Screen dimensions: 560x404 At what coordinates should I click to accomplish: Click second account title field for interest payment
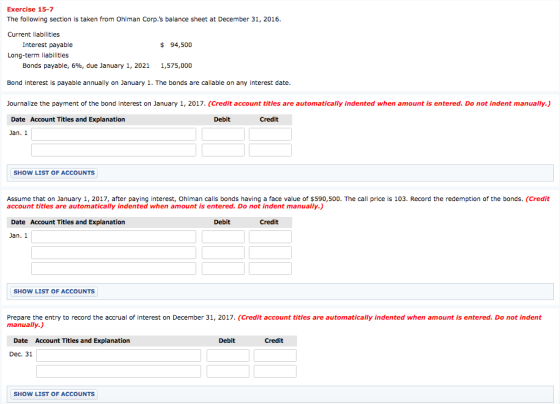pyautogui.click(x=114, y=150)
